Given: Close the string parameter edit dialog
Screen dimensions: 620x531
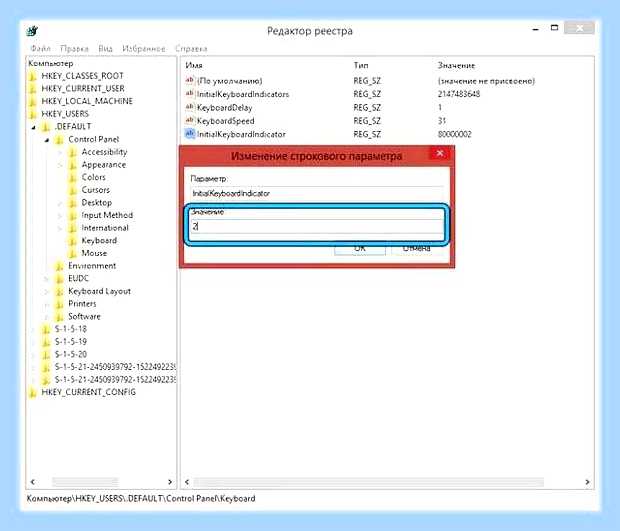Looking at the screenshot, I should pos(440,153).
